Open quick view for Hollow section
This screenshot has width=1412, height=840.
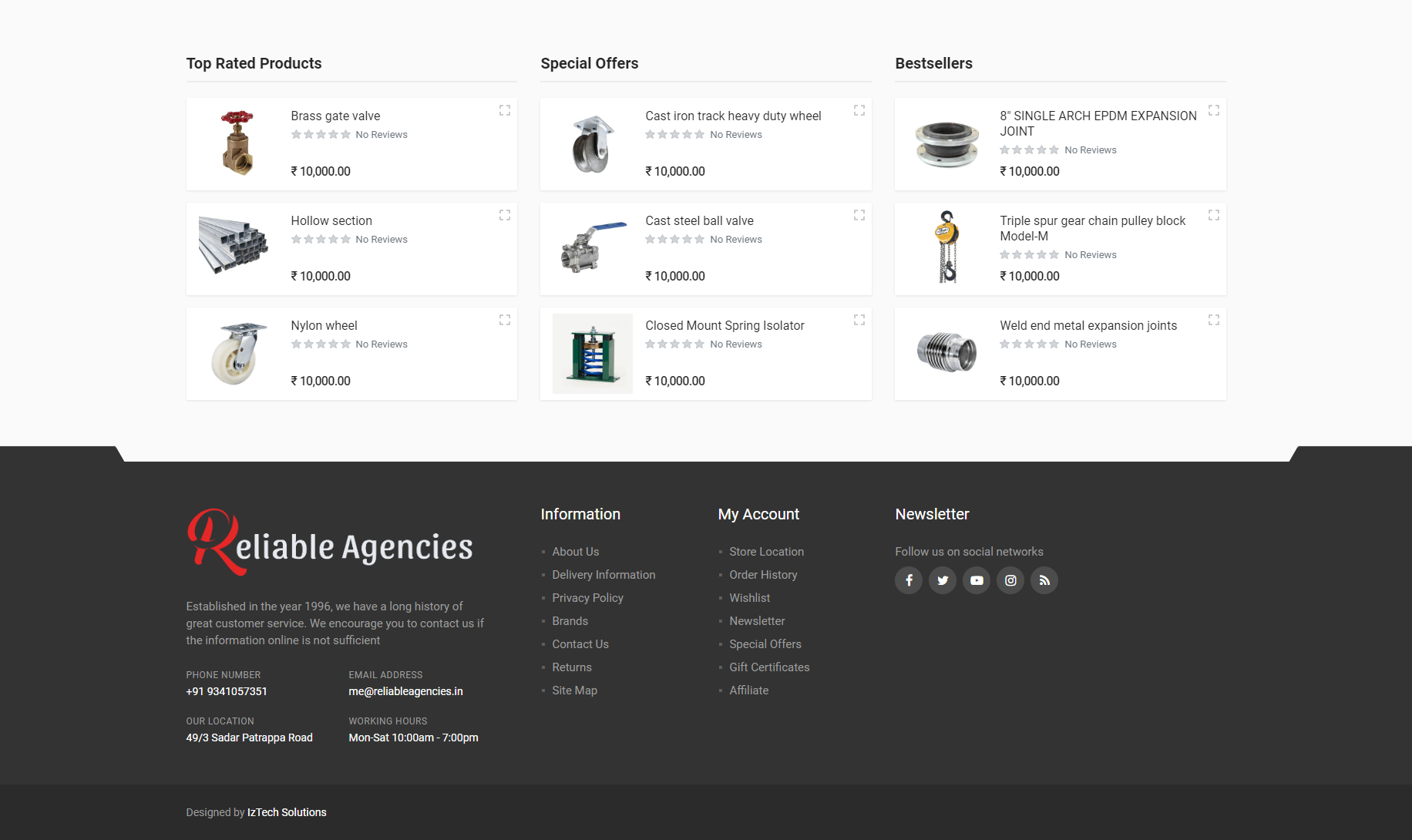click(x=505, y=215)
